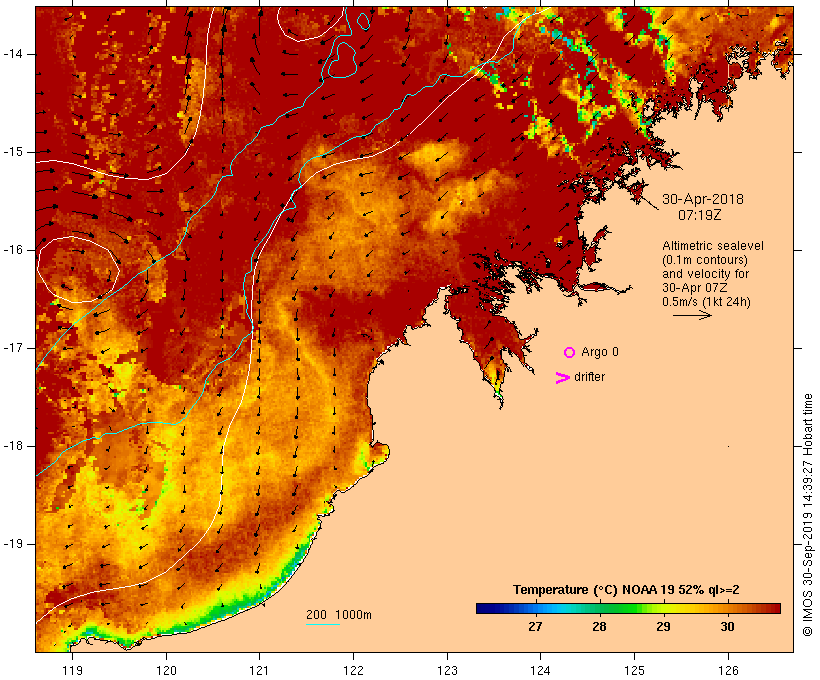Click longitude axis label 125
The image size is (820, 680).
pyautogui.click(x=634, y=670)
